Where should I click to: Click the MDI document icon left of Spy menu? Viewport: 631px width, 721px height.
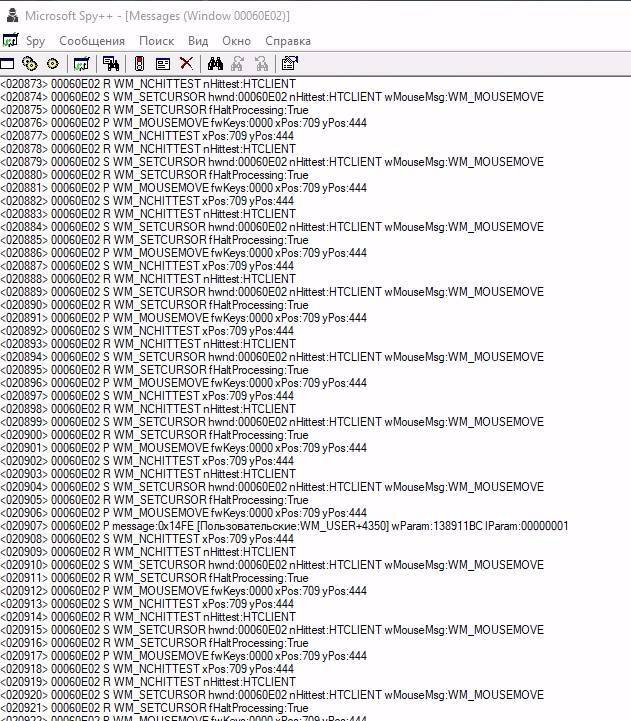click(x=10, y=40)
